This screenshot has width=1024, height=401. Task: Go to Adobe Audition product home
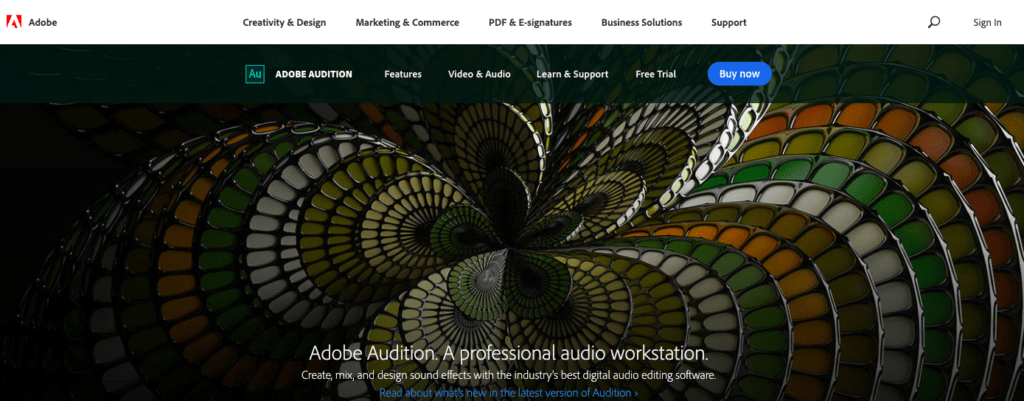point(313,74)
